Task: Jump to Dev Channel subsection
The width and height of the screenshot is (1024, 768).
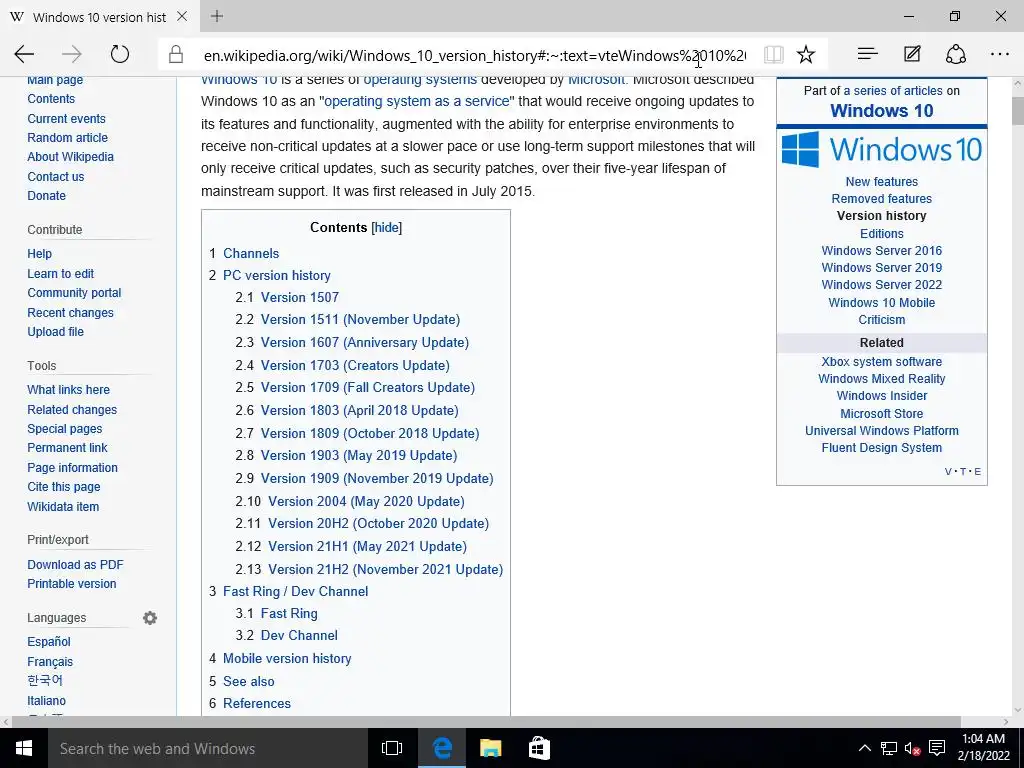Action: click(299, 635)
